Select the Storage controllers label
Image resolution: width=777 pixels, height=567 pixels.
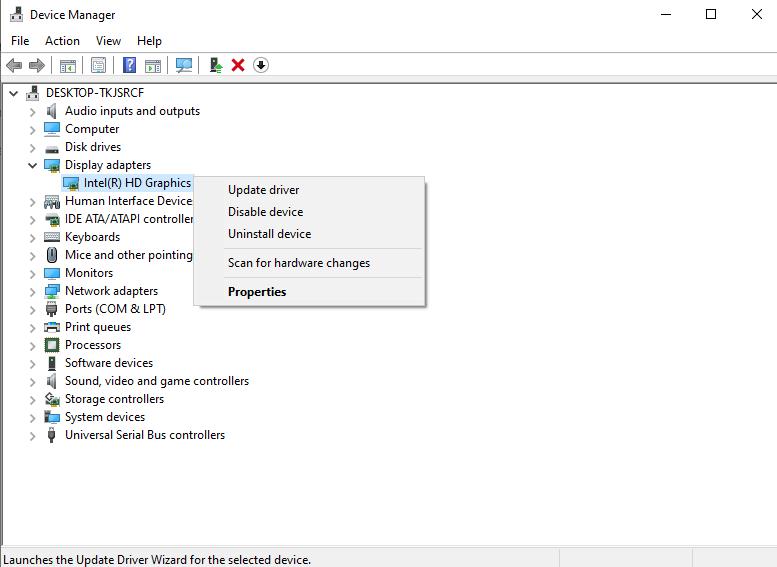click(x=114, y=399)
